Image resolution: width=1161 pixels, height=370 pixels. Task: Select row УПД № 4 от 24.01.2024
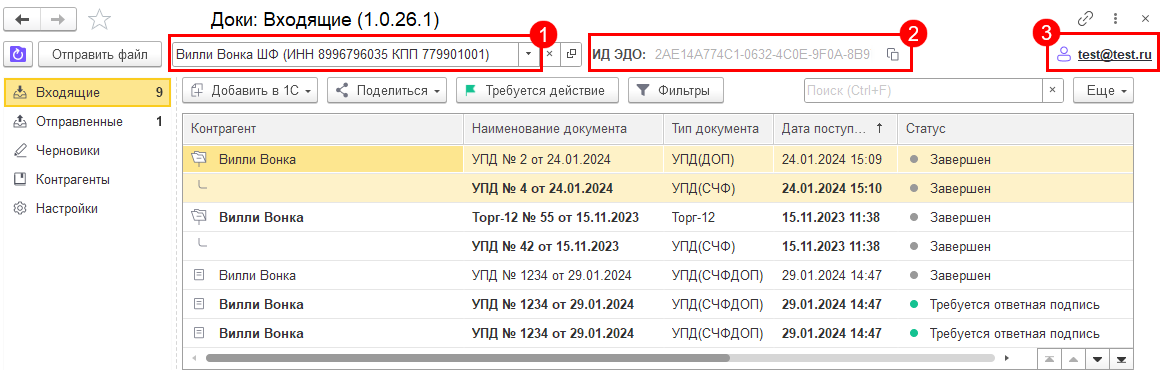658,188
